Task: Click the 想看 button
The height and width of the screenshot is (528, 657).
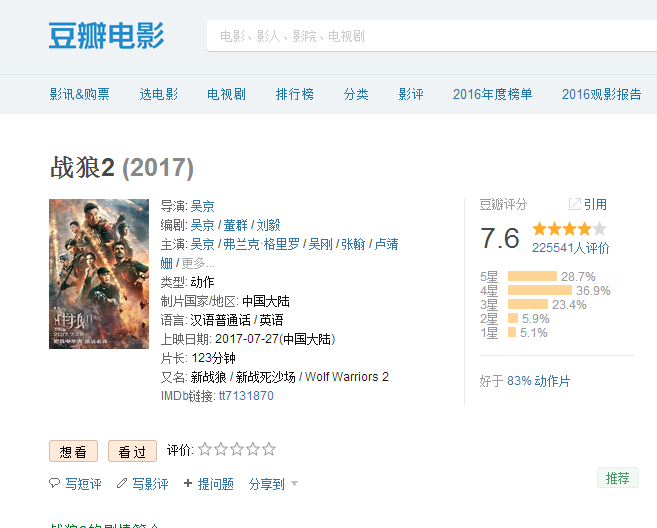Action: 73,451
